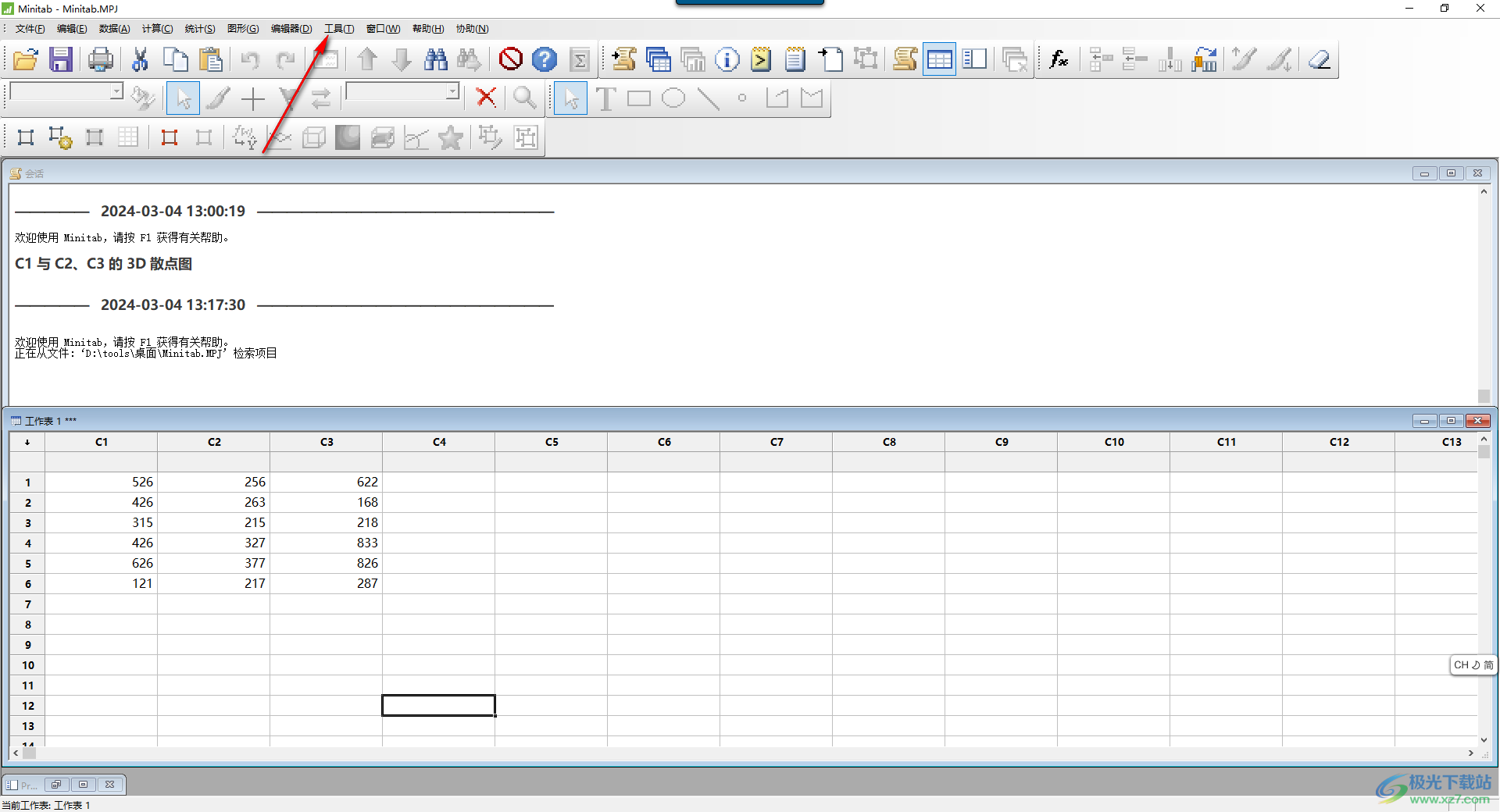Select cell with value 526 in C1
This screenshot has width=1500, height=812.
point(102,483)
